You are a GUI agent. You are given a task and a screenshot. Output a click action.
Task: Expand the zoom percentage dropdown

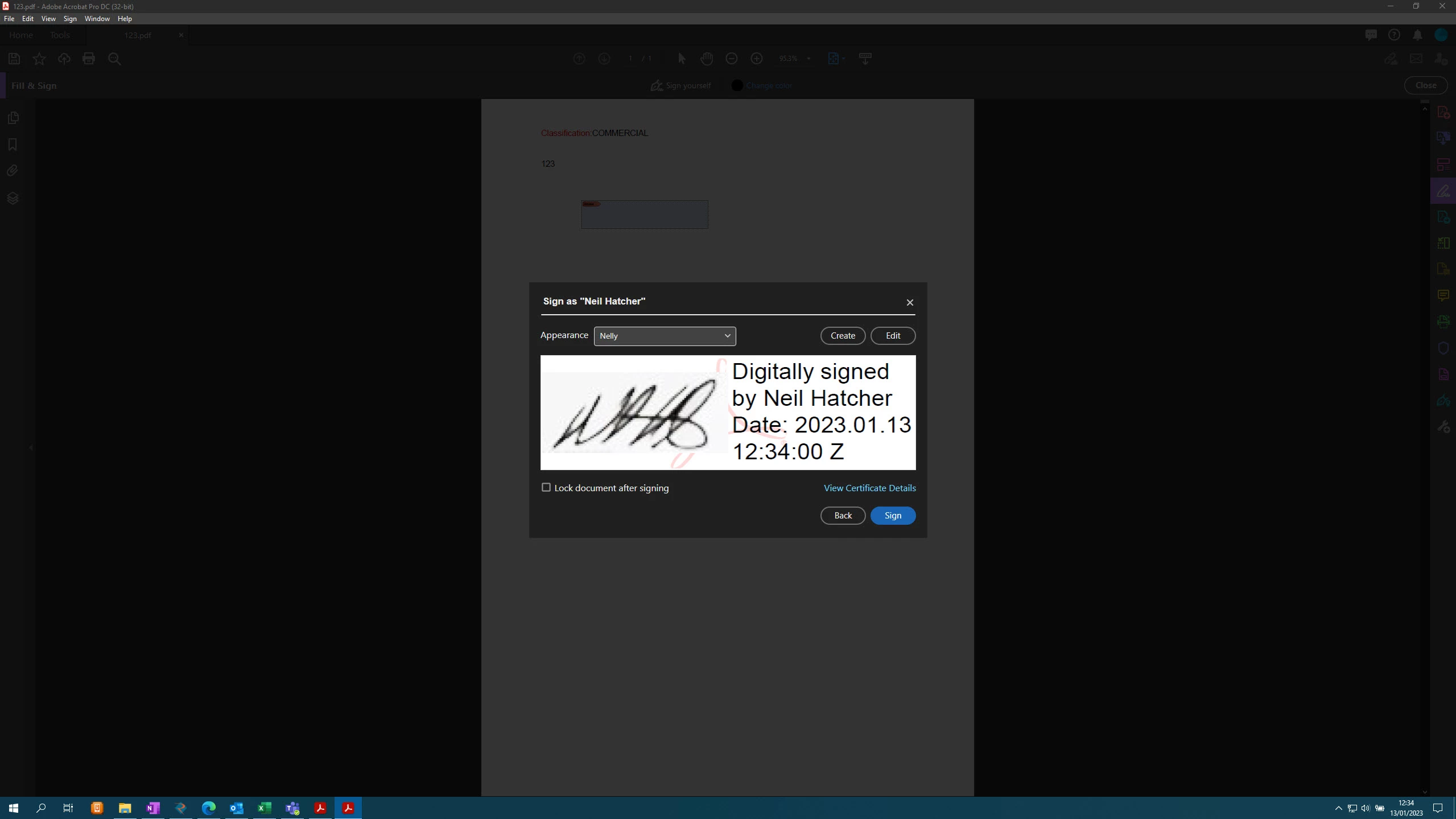[x=809, y=59]
